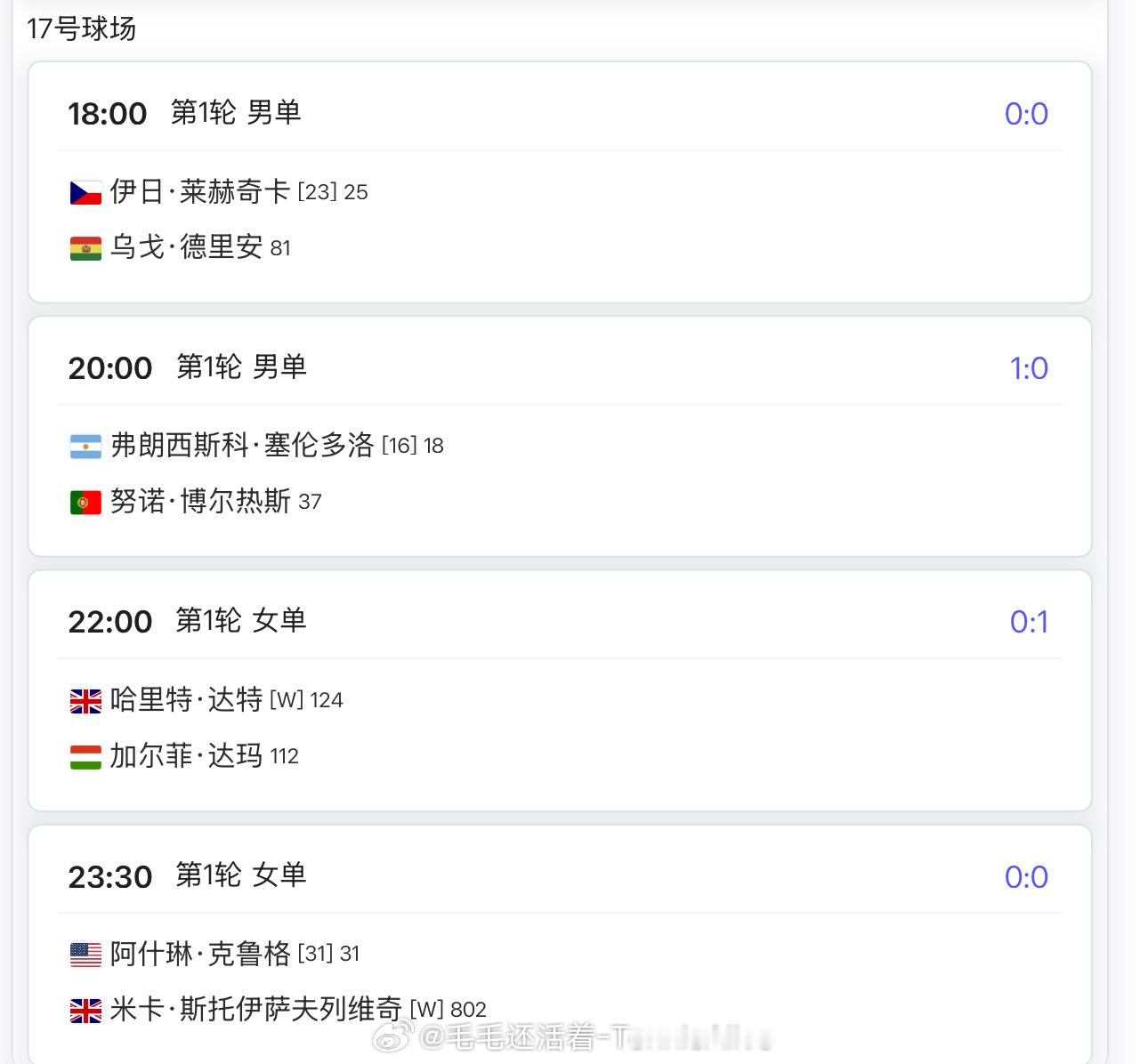The width and height of the screenshot is (1148, 1064).
Task: Open the 0:0 score of the 23:30 match
Action: (x=1026, y=877)
